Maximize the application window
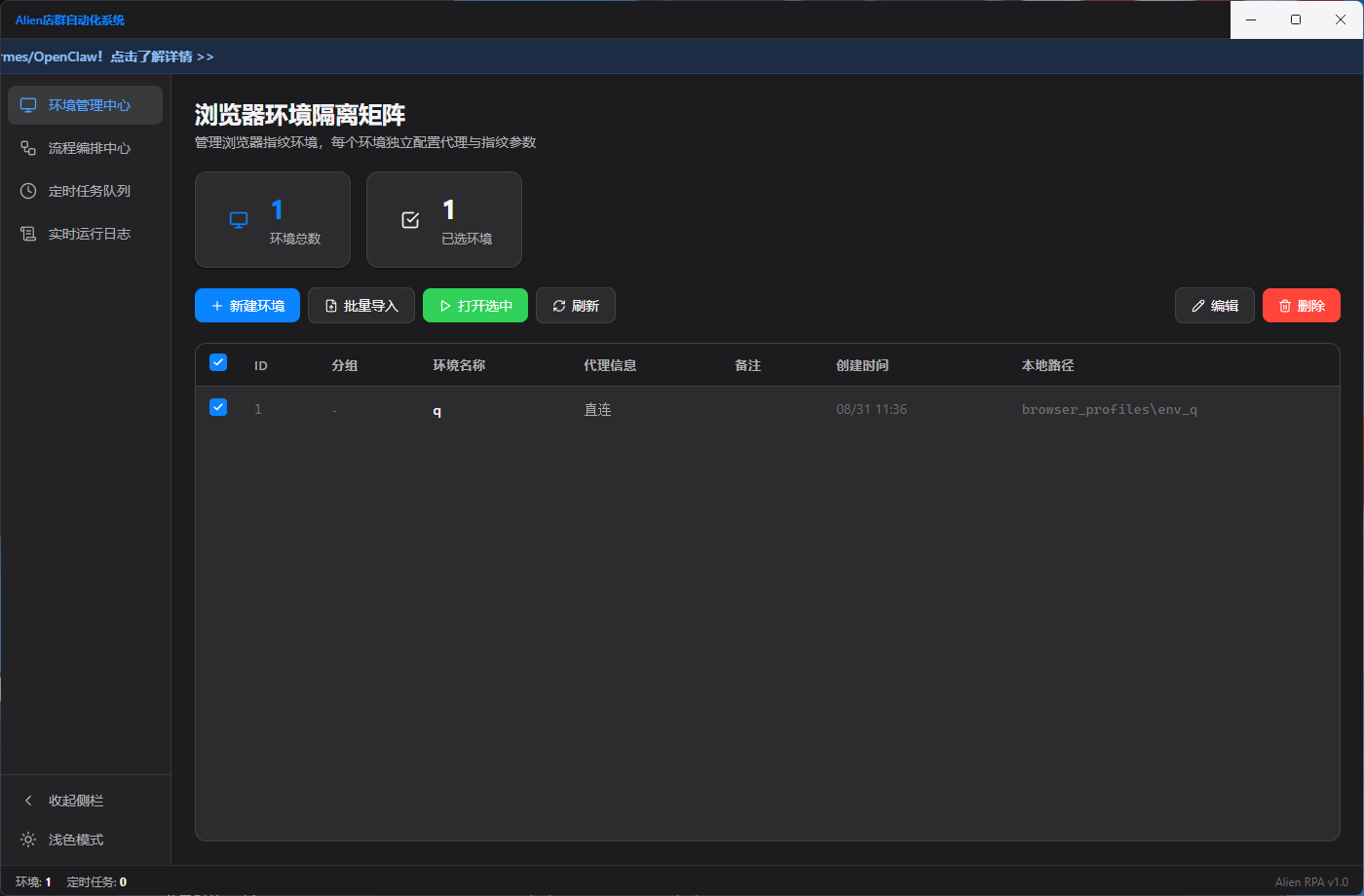 [x=1296, y=19]
